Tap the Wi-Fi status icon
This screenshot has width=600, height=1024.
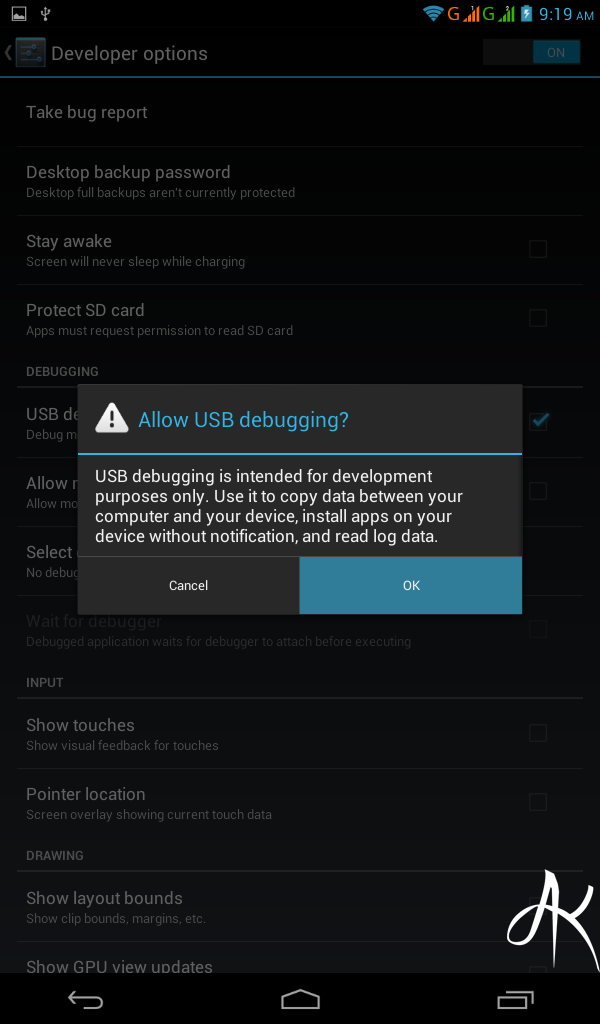click(433, 13)
